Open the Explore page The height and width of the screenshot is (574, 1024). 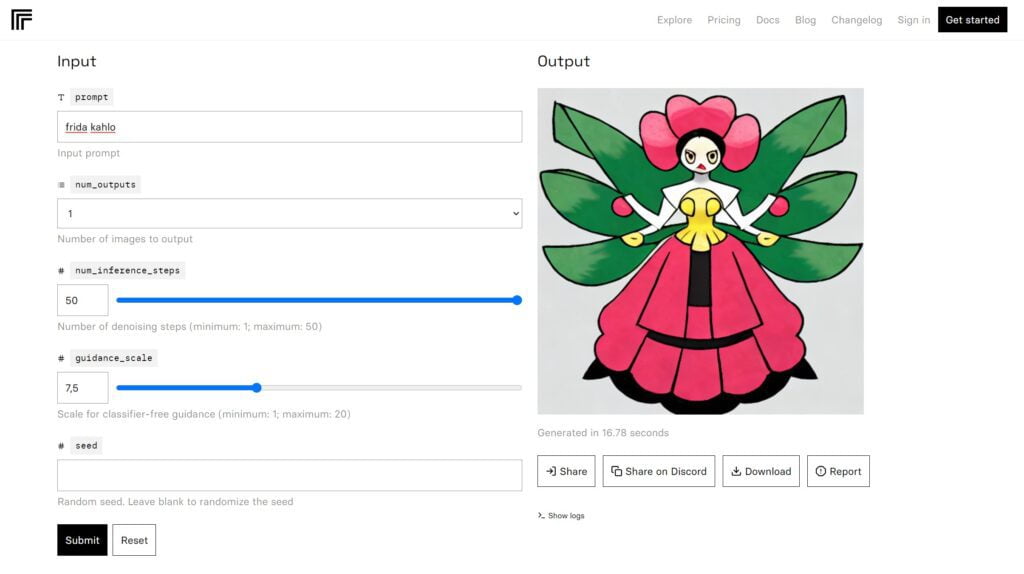[674, 20]
